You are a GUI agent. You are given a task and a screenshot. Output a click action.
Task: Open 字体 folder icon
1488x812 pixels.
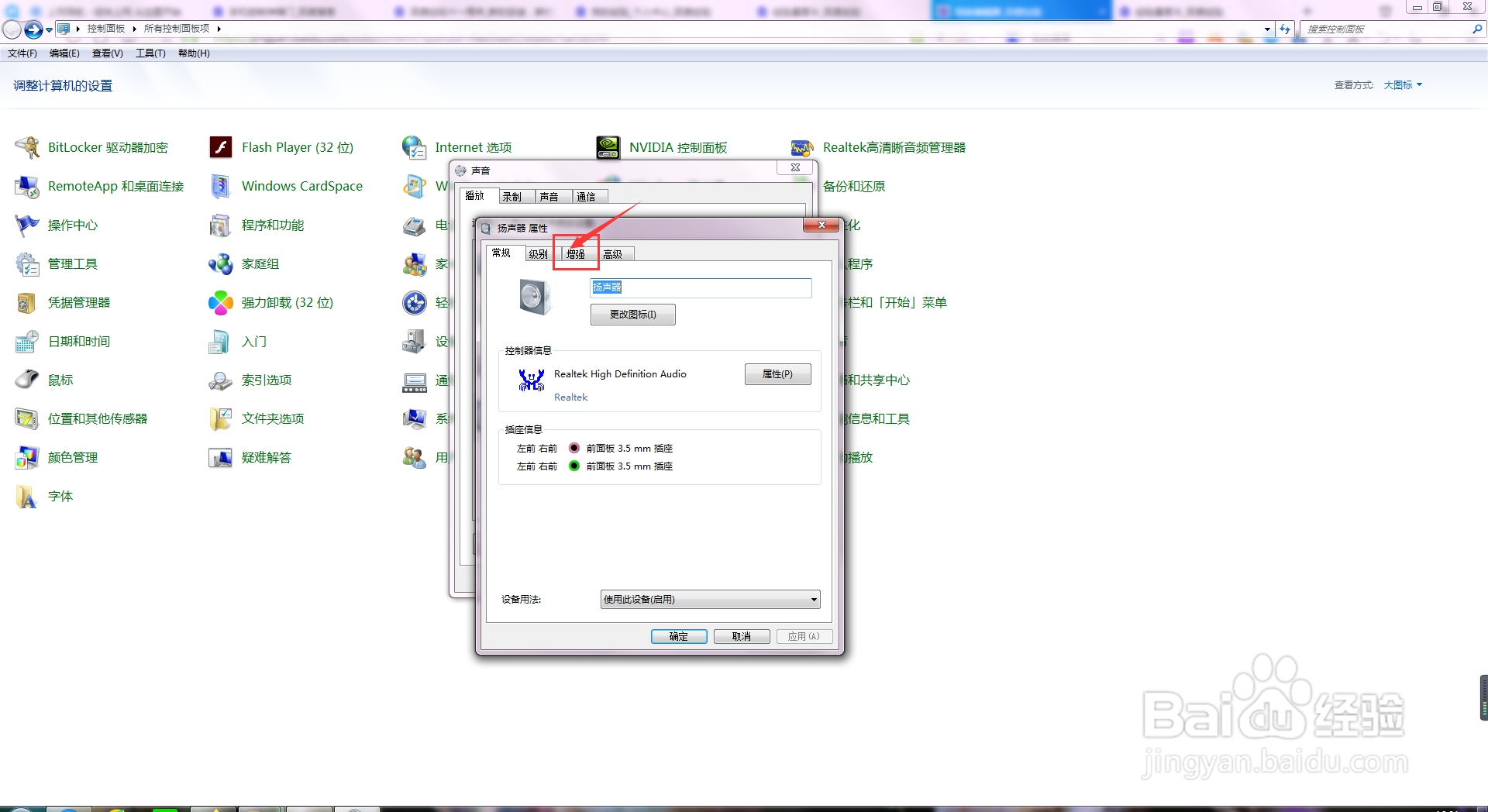27,496
